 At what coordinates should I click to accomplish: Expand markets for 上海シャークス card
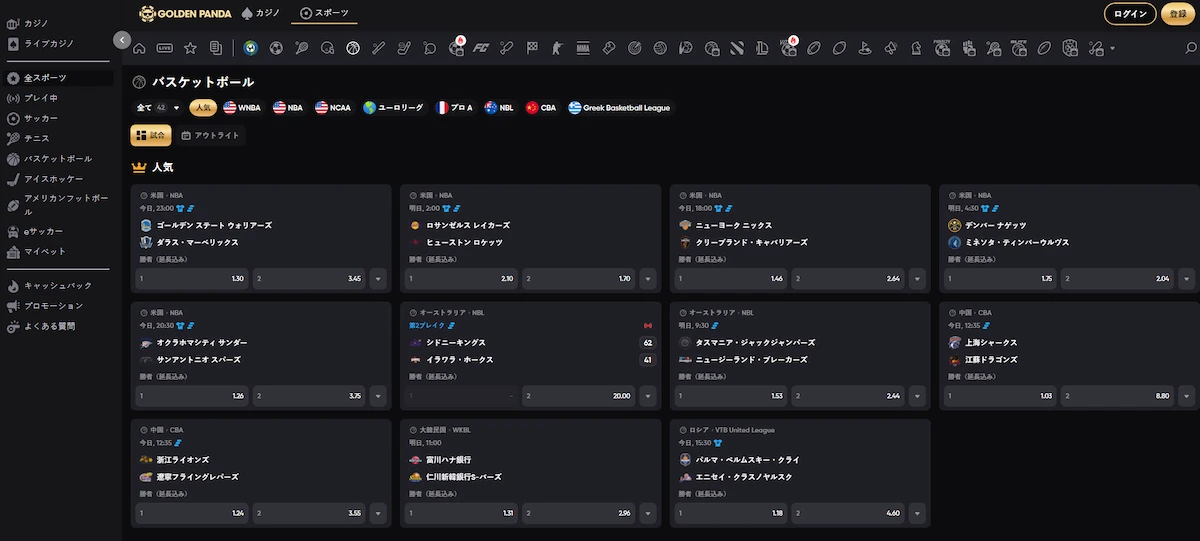coord(1187,396)
